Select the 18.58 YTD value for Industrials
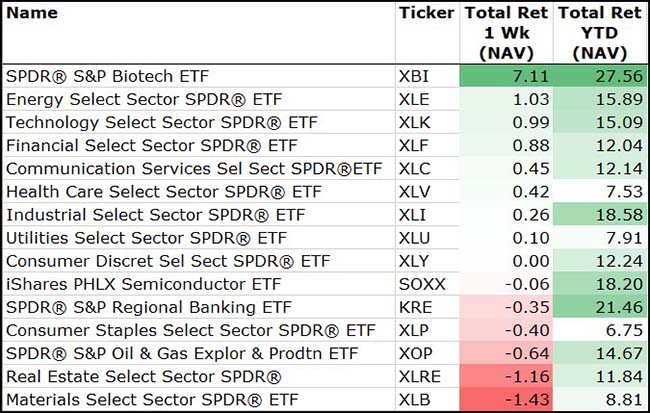This screenshot has width=650, height=413. pos(599,214)
